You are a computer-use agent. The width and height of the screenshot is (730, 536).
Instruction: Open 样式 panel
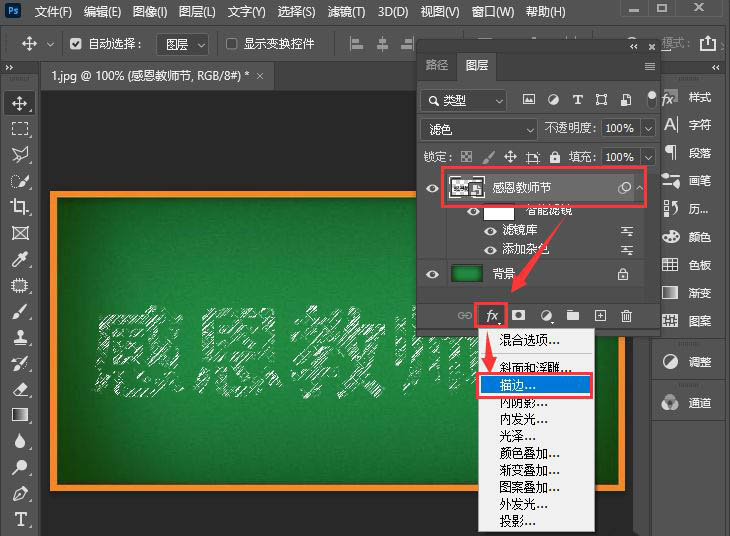pos(687,97)
